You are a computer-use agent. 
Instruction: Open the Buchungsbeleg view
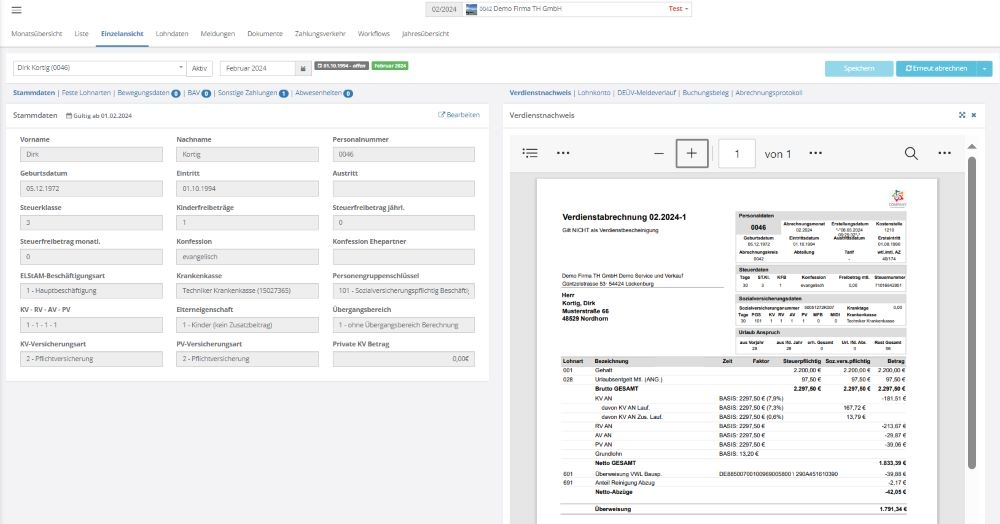(x=705, y=93)
